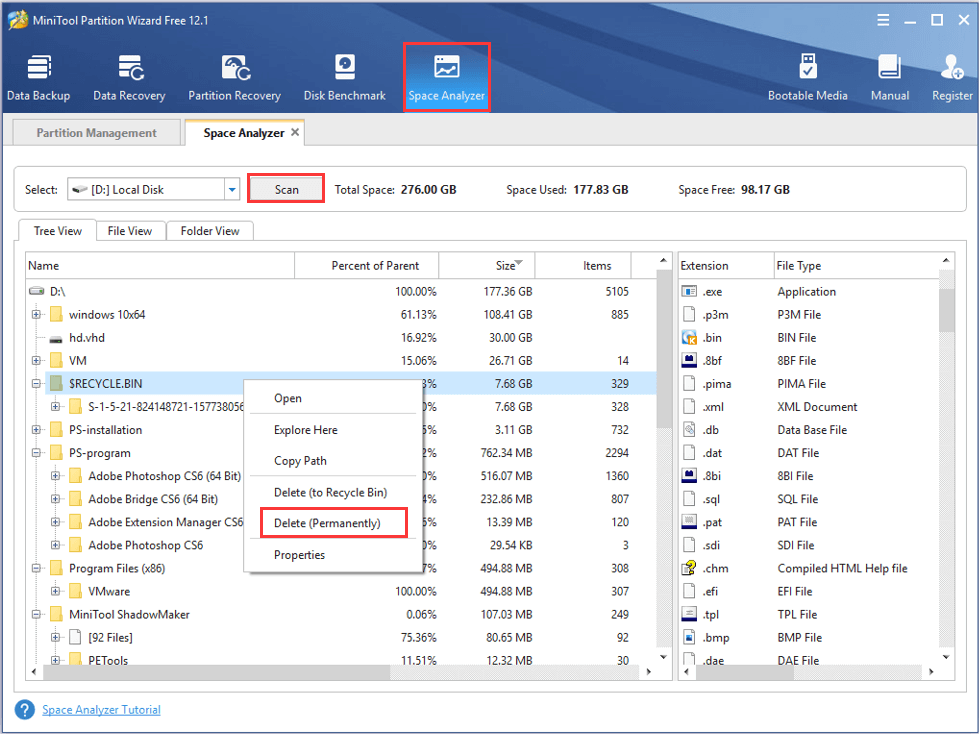Select Compiled HTML Help file row

pos(809,569)
